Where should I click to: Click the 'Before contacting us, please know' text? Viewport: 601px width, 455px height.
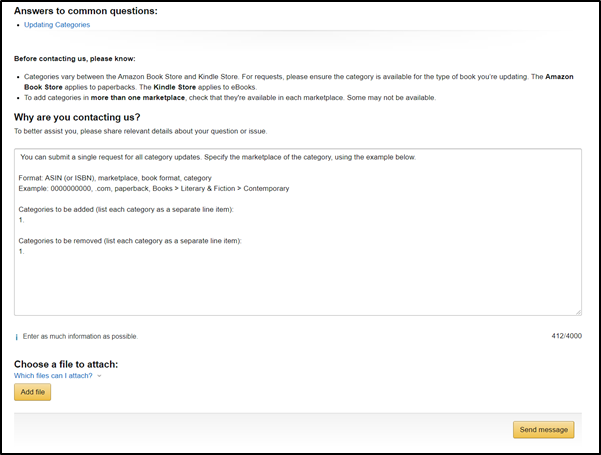[x=75, y=59]
